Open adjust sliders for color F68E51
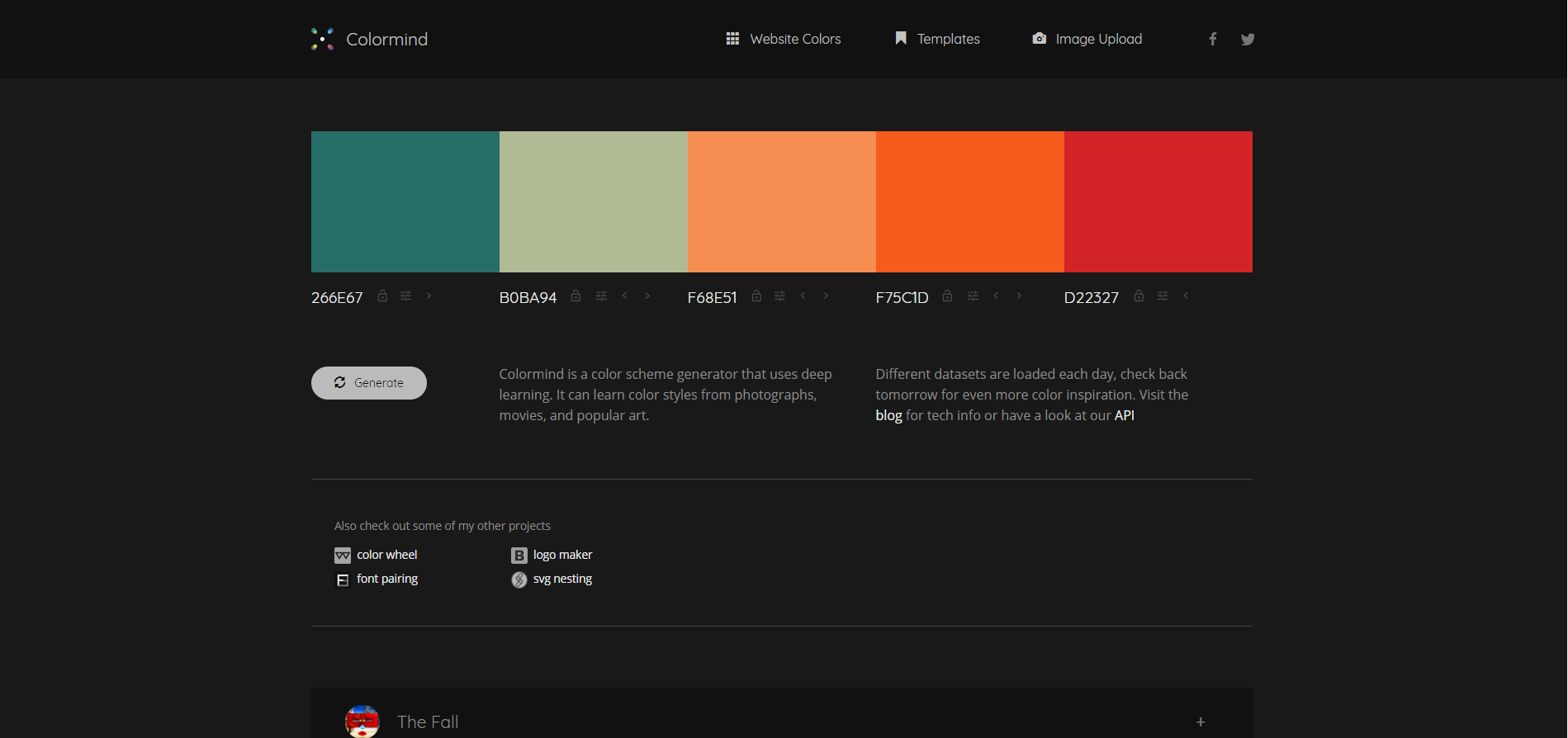This screenshot has height=738, width=1568. (779, 296)
